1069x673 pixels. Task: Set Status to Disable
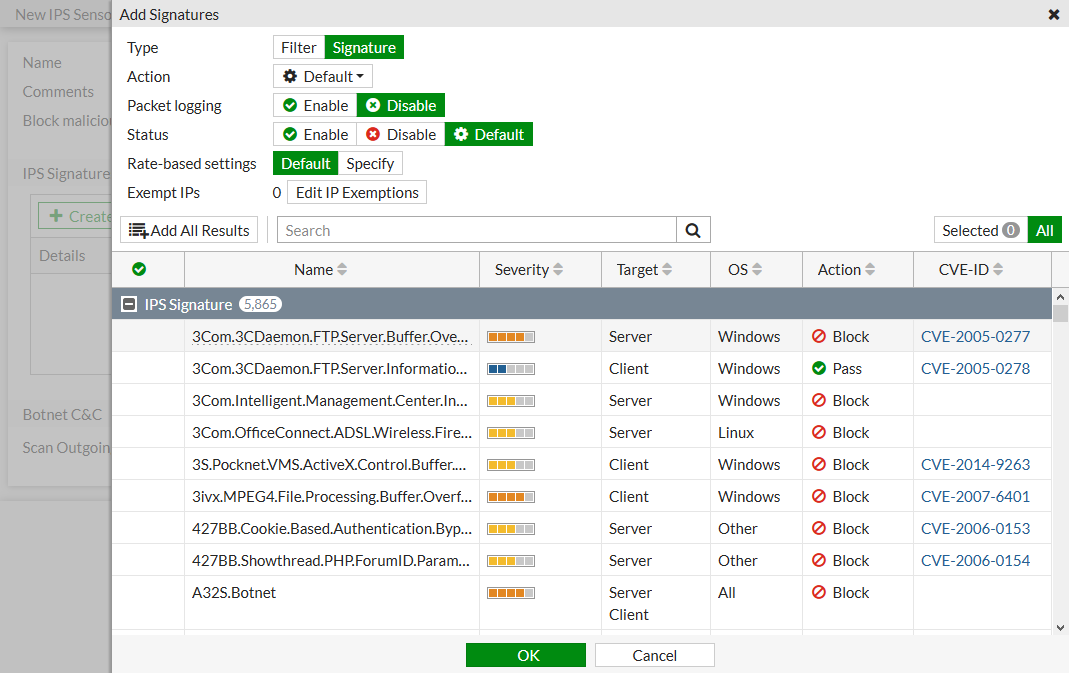[400, 134]
